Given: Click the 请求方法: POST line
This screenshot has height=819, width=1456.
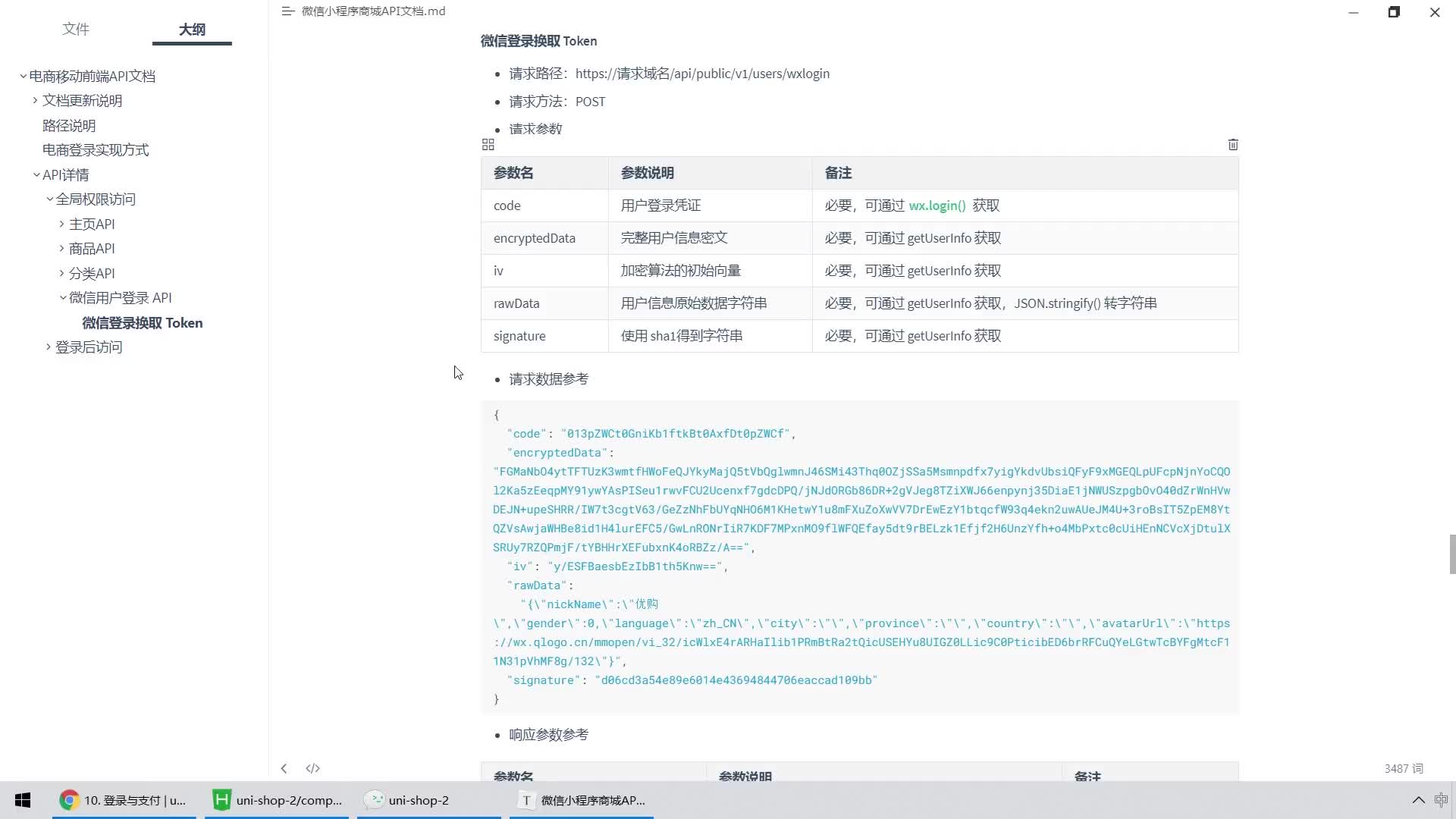Looking at the screenshot, I should [557, 102].
